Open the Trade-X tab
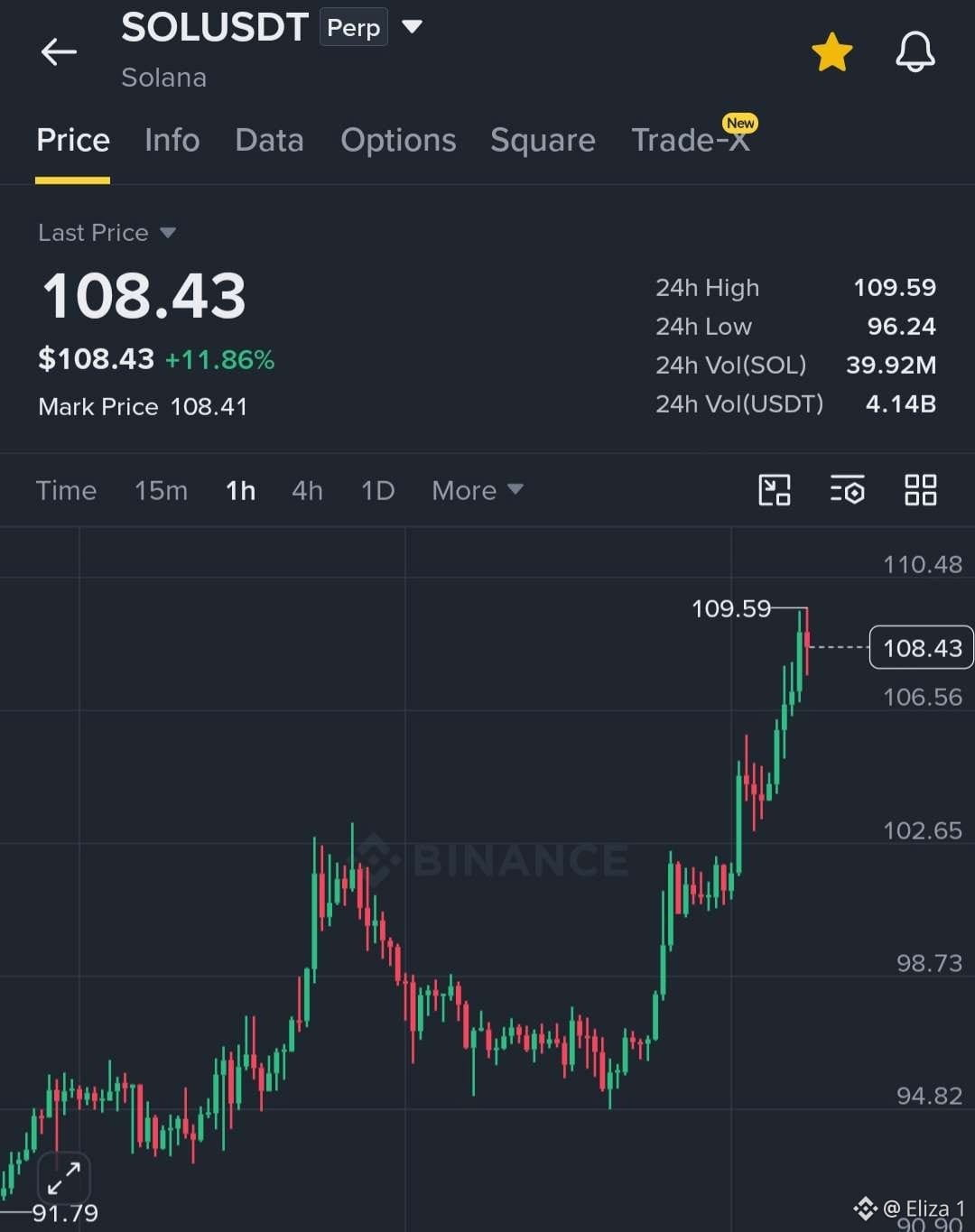 691,140
